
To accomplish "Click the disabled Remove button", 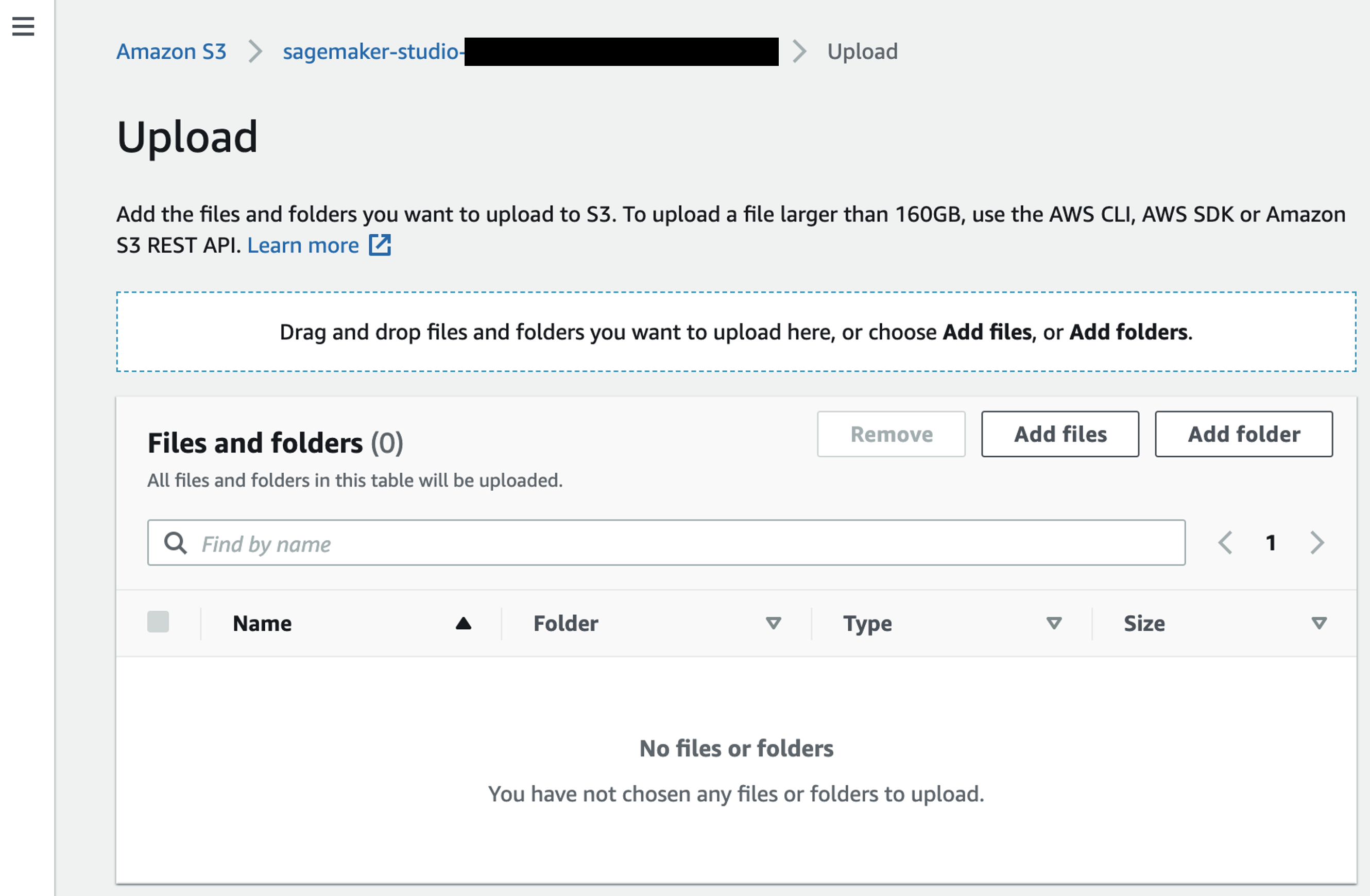I will click(891, 434).
